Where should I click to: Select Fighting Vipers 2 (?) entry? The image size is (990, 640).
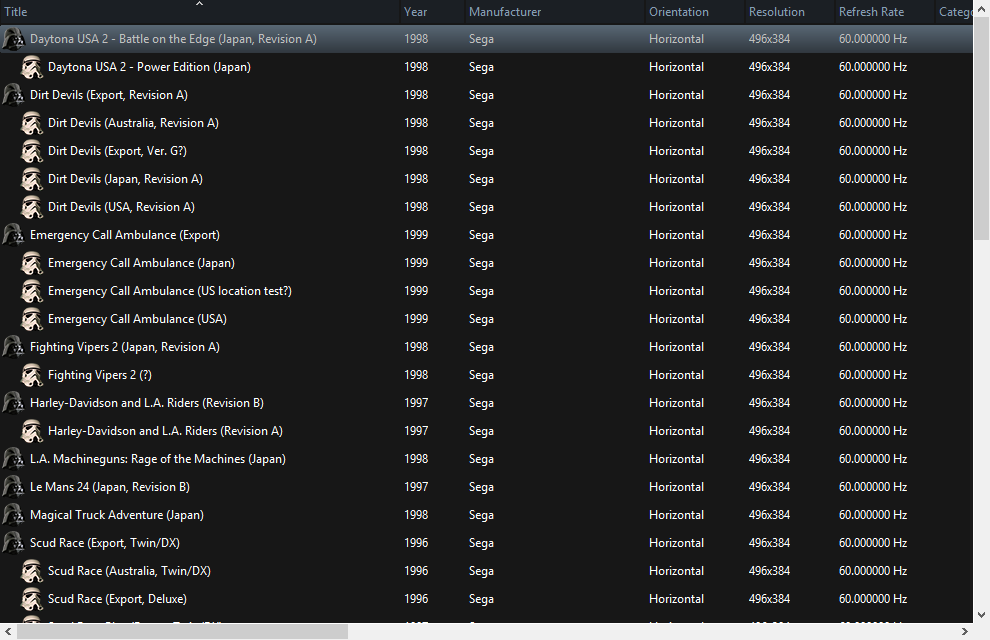click(100, 375)
